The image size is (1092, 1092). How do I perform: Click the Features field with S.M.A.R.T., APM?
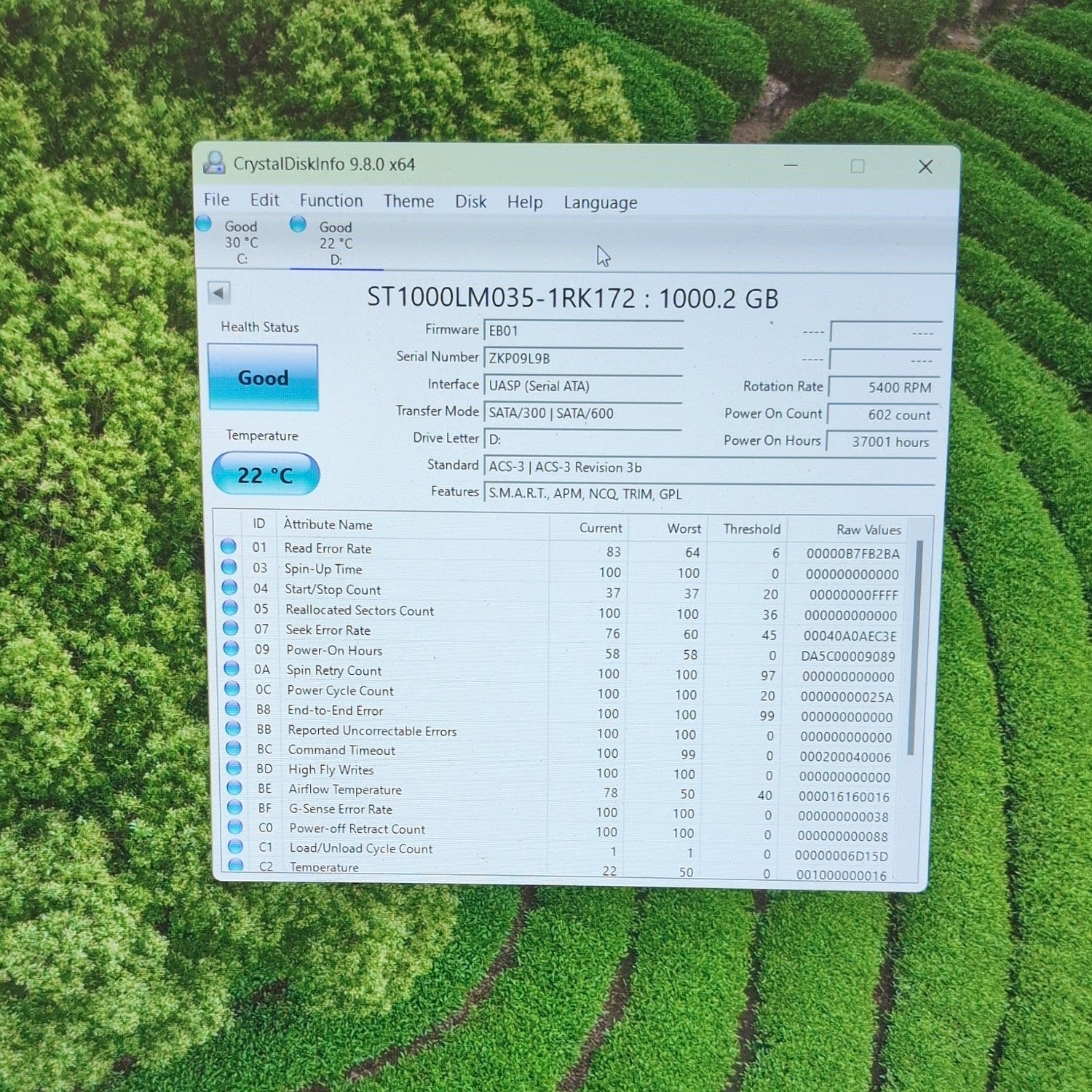710,494
